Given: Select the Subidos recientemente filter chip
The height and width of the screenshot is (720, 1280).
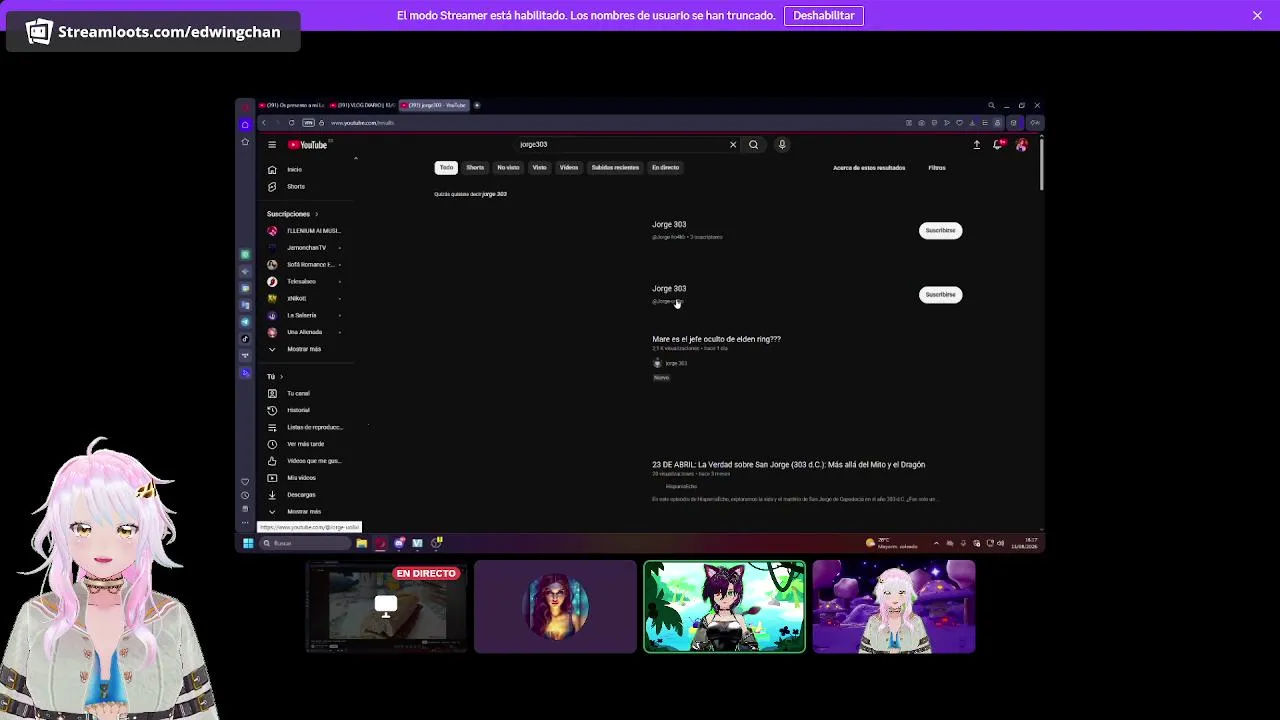Looking at the screenshot, I should (615, 168).
